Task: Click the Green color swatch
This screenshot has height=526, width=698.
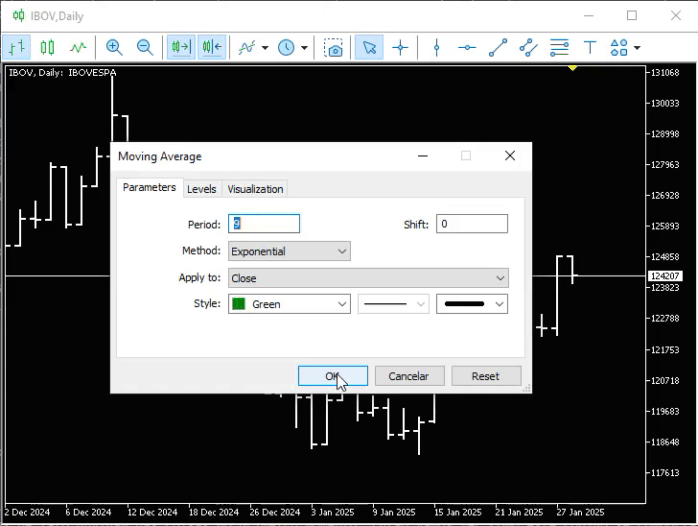Action: [240, 304]
